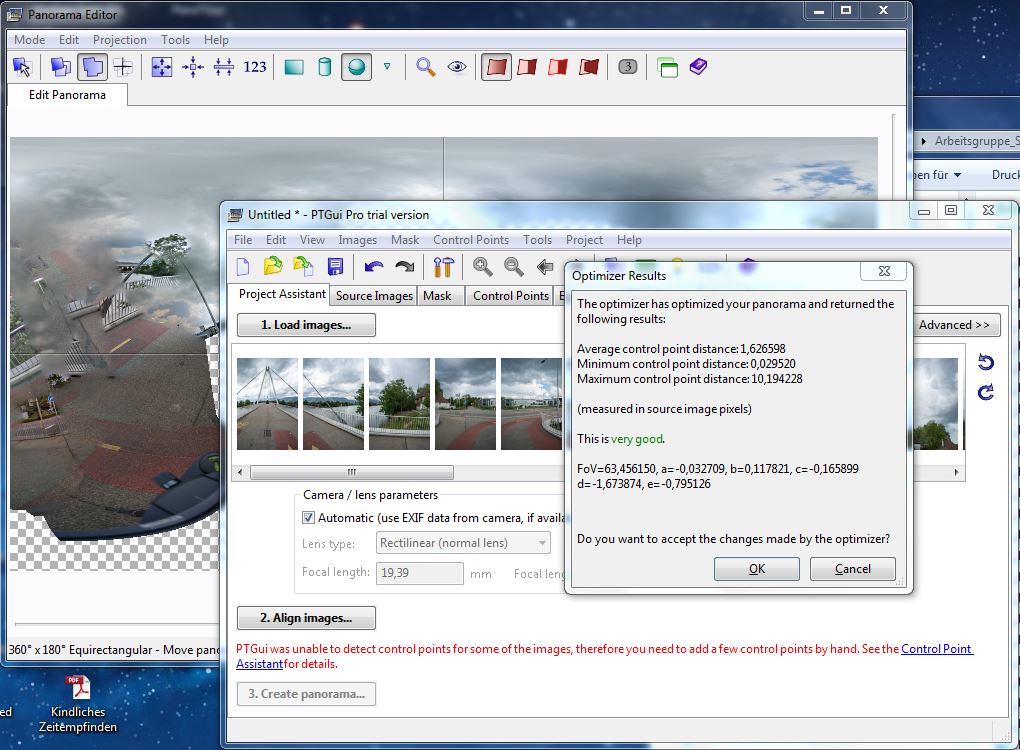Click the 2. Align images button
The width and height of the screenshot is (1020, 750).
(x=306, y=618)
